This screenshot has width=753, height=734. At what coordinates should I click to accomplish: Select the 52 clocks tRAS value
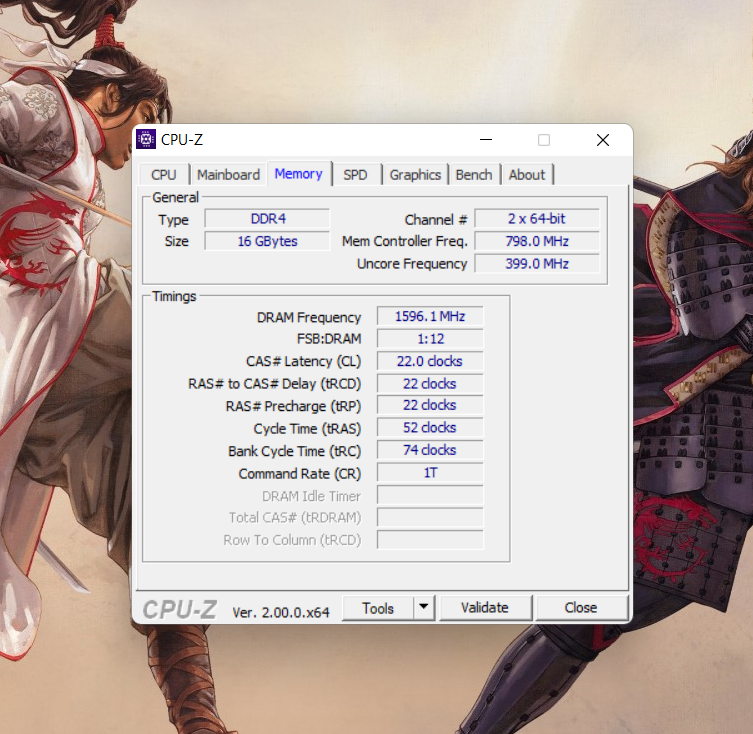tap(430, 428)
